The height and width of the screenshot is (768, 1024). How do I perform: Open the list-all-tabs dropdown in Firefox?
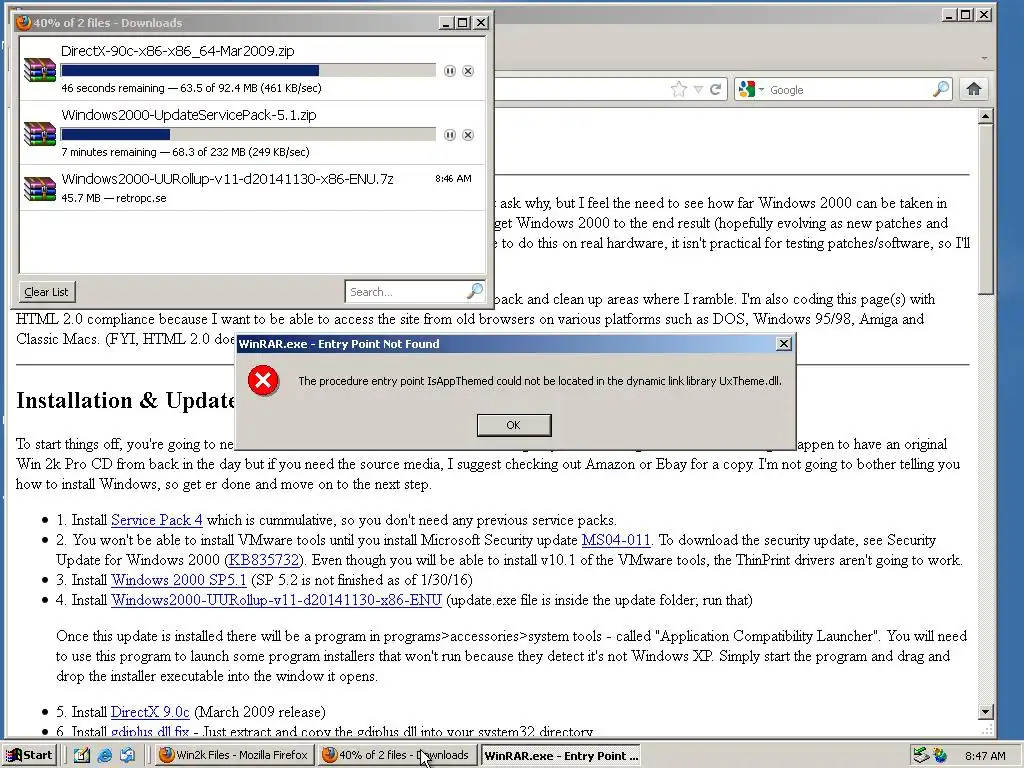[984, 58]
